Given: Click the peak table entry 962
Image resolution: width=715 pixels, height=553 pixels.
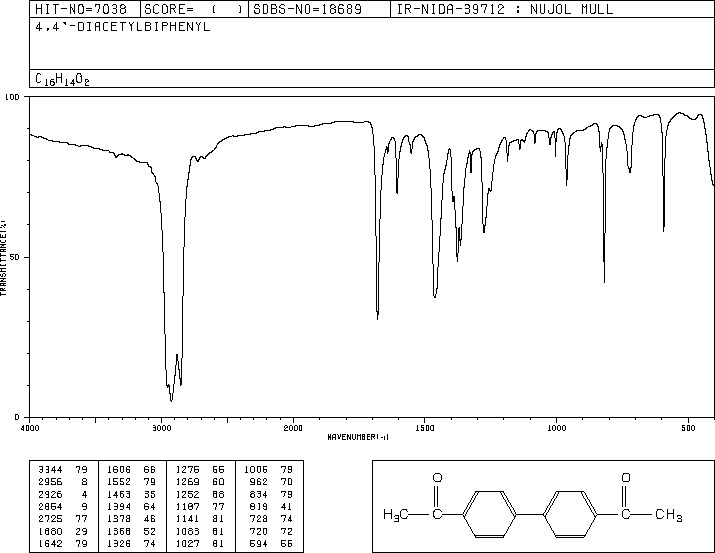Looking at the screenshot, I should [x=259, y=481].
